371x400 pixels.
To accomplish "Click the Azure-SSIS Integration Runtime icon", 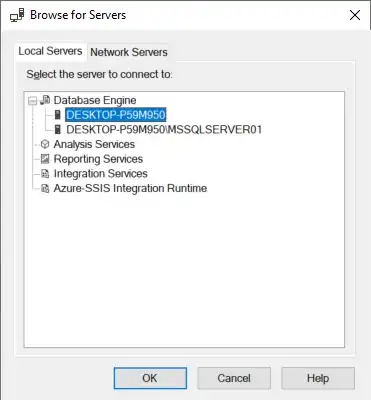I will coord(45,188).
